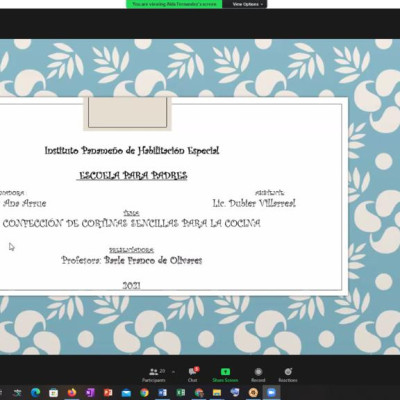Click the green screen-sharing notification banner

[x=174, y=4]
